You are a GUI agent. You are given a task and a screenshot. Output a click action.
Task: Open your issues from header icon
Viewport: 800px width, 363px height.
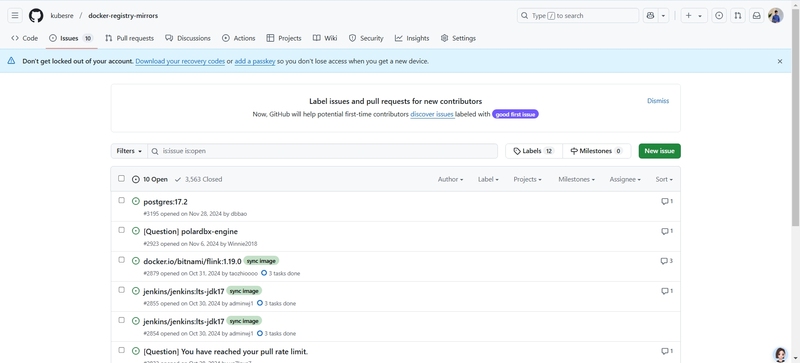click(719, 16)
